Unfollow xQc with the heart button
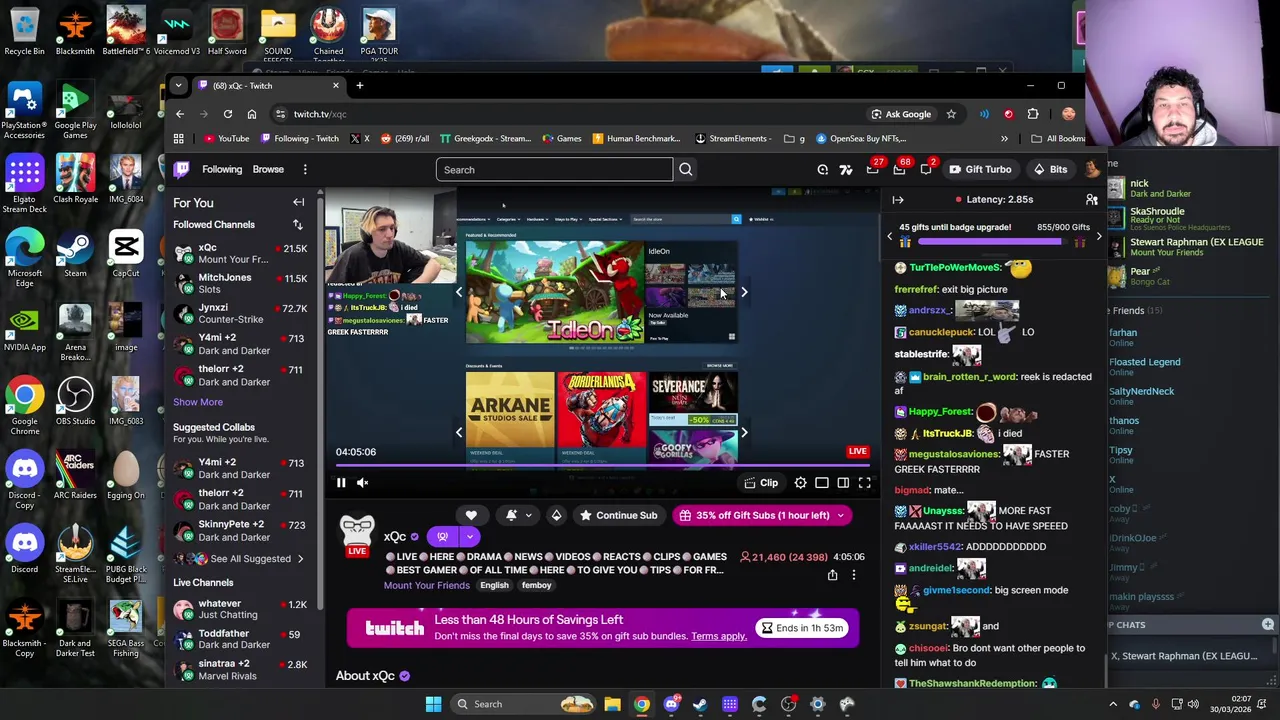This screenshot has height=720, width=1280. click(471, 515)
